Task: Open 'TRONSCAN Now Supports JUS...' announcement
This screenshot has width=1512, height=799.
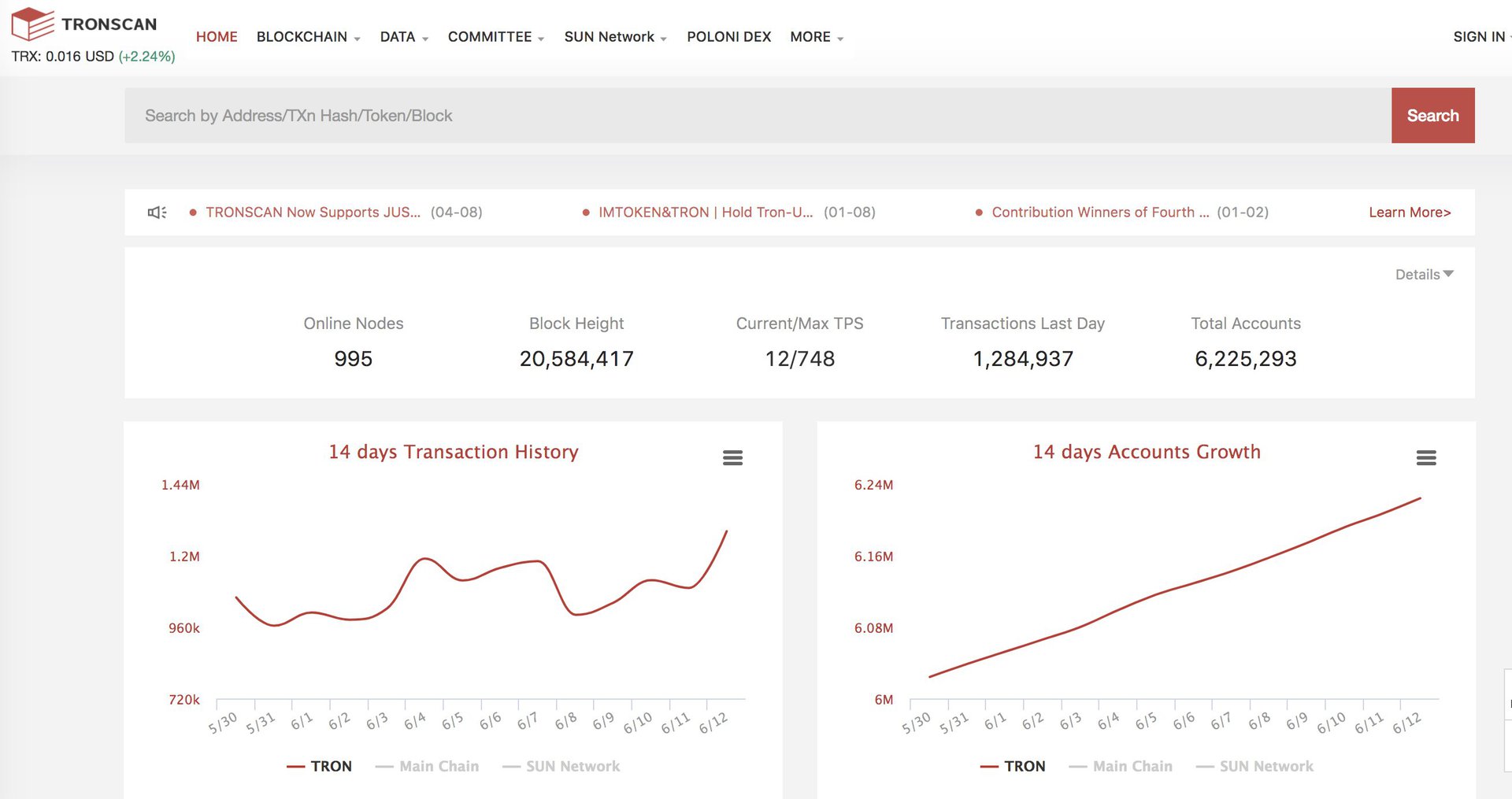Action: 313,213
